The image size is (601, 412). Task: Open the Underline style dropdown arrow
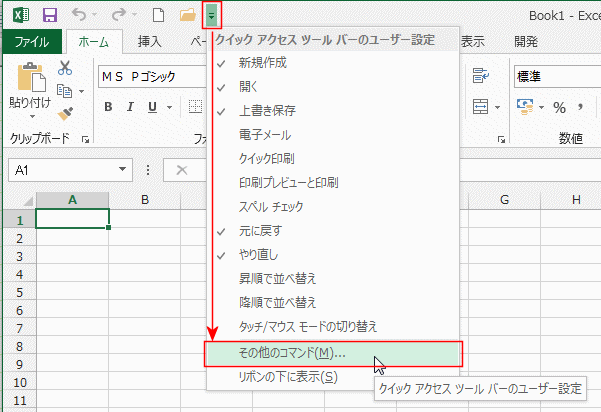[x=169, y=107]
